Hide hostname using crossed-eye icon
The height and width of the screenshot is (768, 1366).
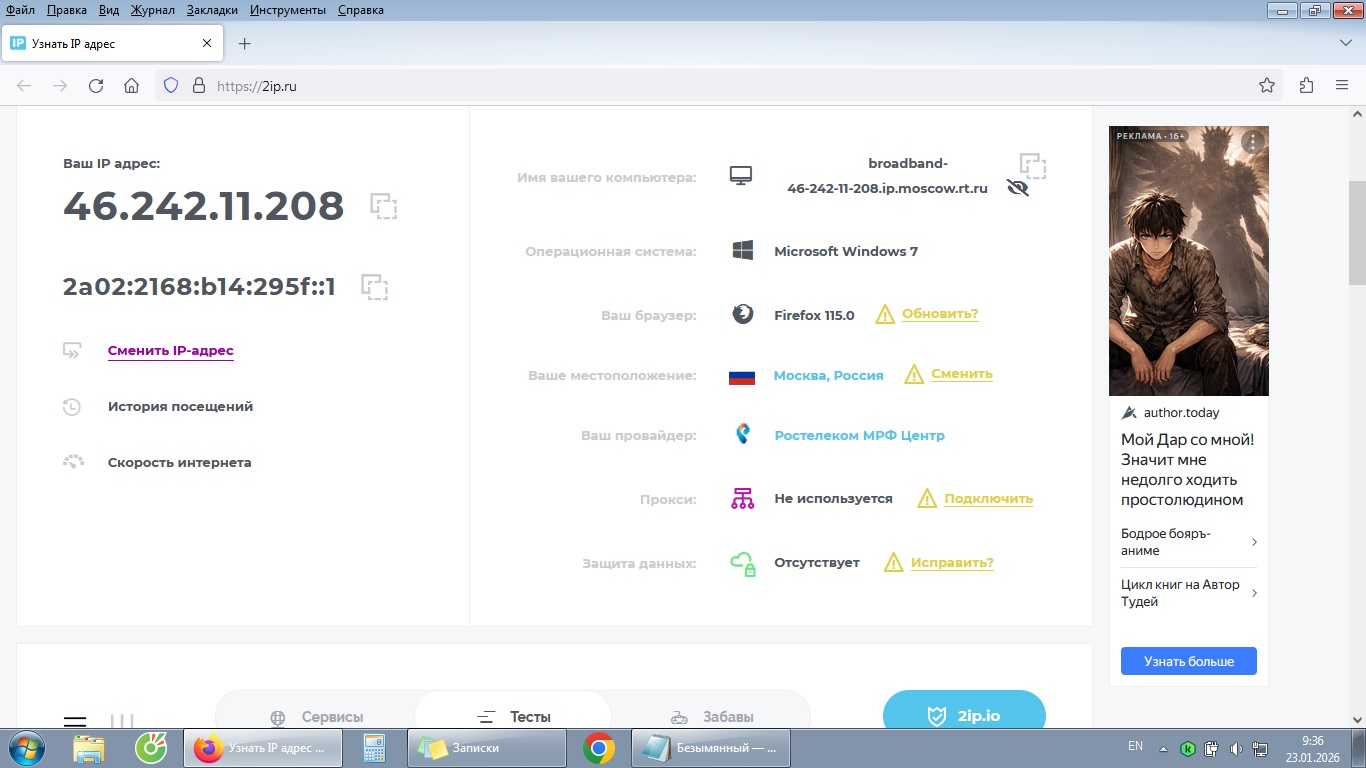click(x=1018, y=188)
